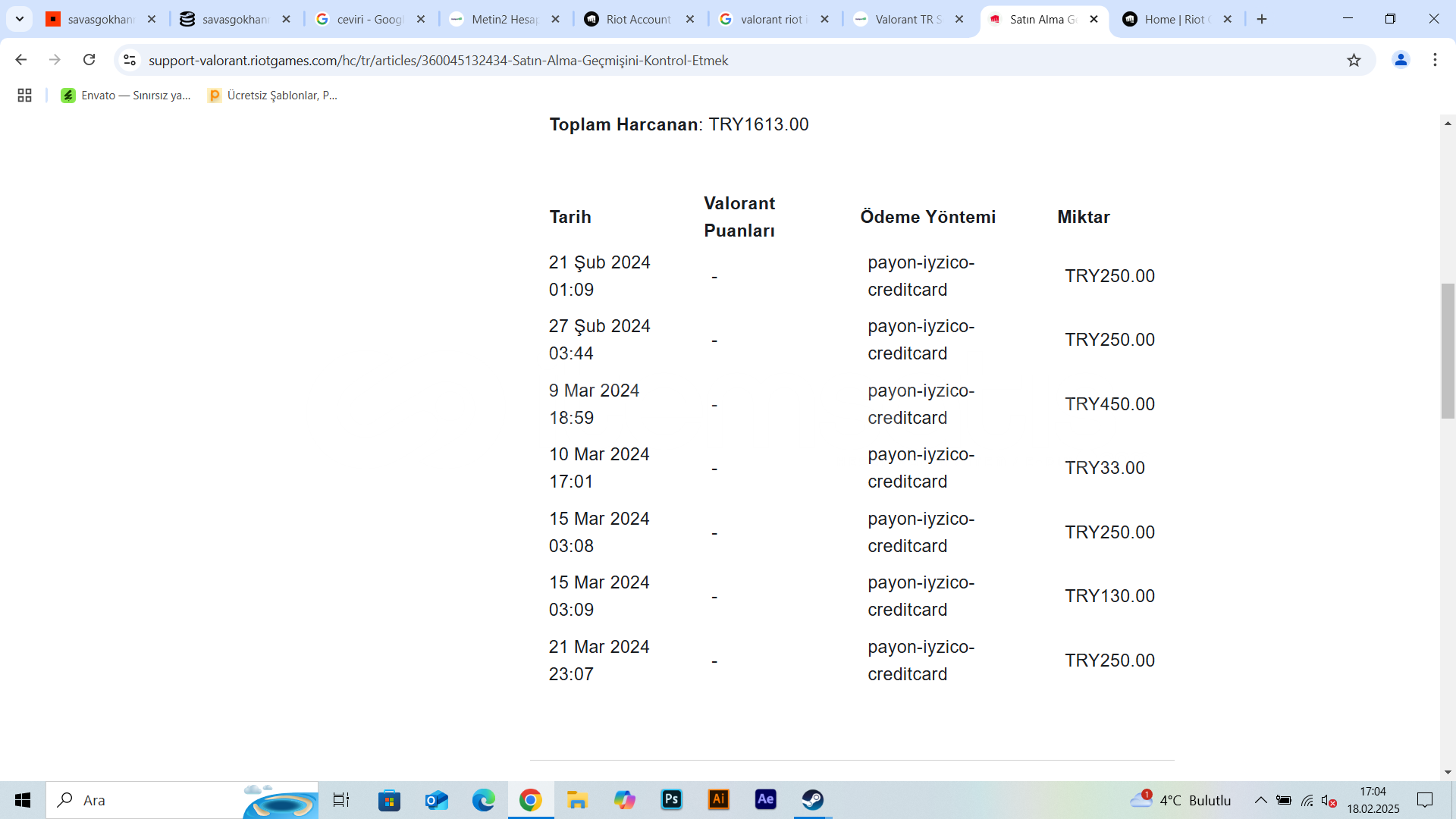Launch After Effects from the taskbar

pos(765,799)
